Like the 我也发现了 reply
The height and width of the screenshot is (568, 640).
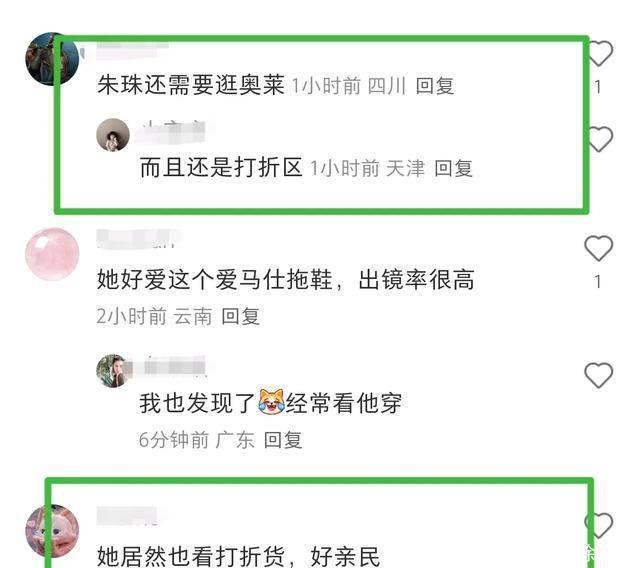598,375
